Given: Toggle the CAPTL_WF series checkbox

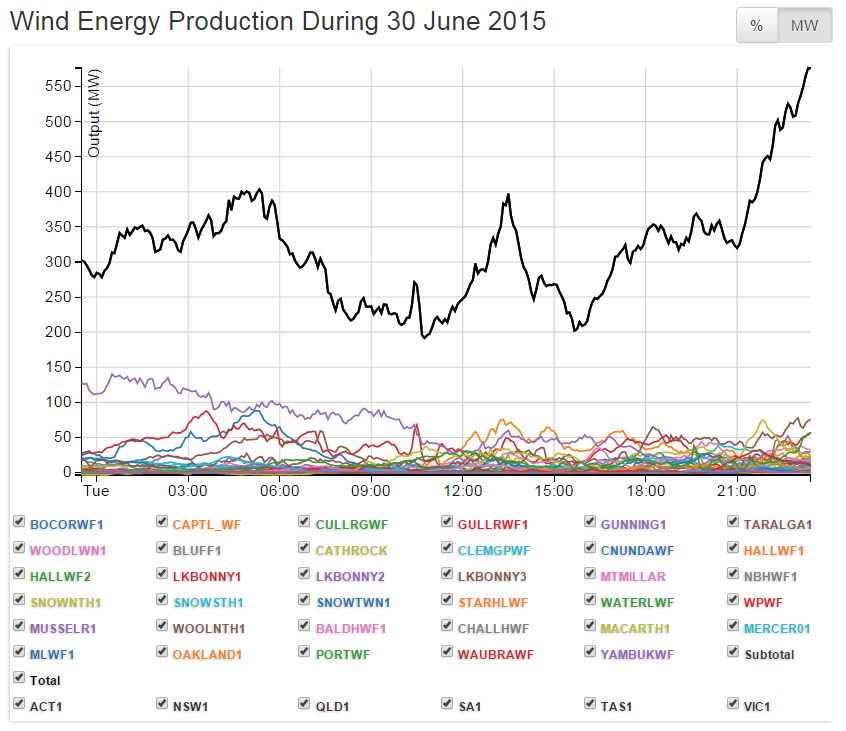Looking at the screenshot, I should [x=162, y=522].
